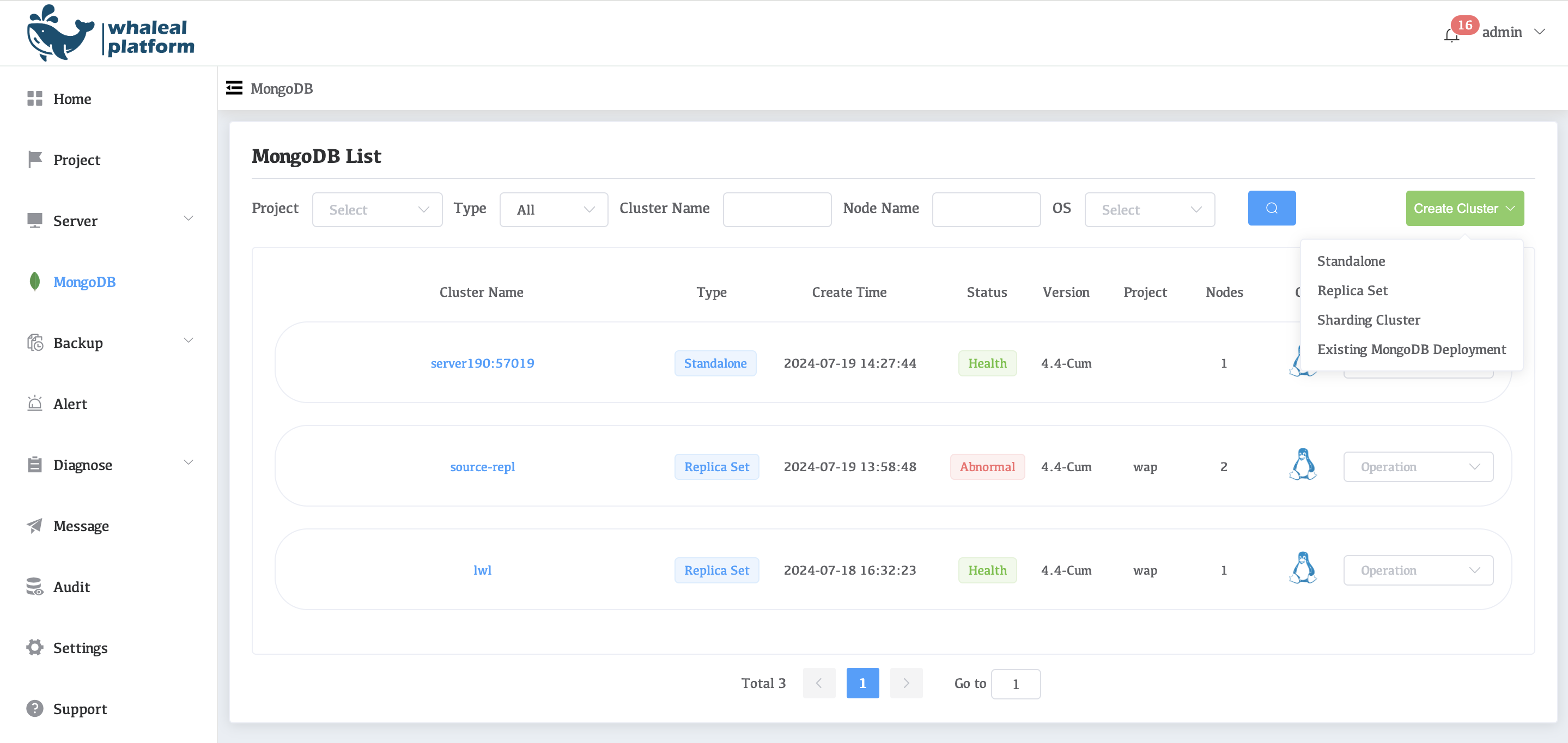Viewport: 1568px width, 743px height.
Task: Click the Cluster Name input field
Action: coord(777,210)
